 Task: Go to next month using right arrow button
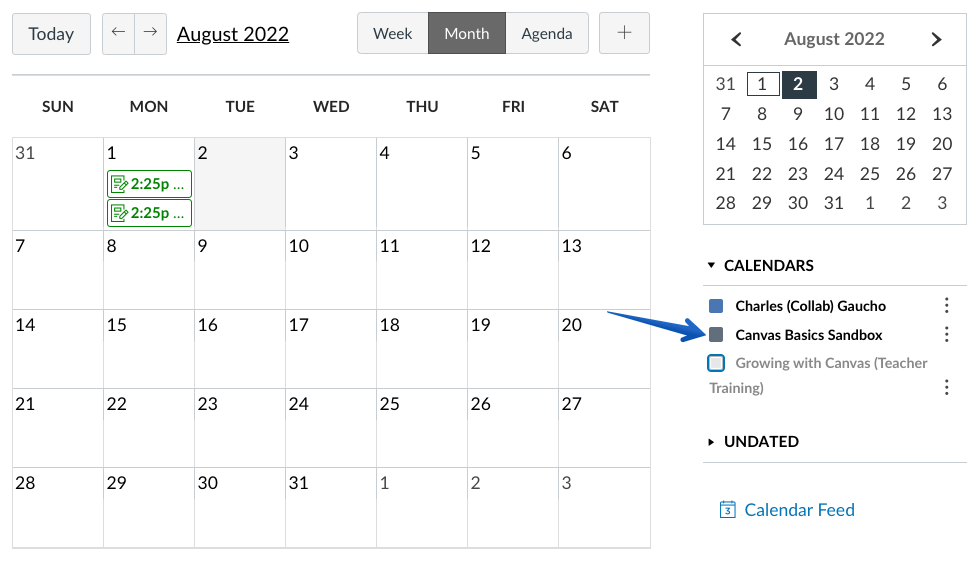(151, 34)
